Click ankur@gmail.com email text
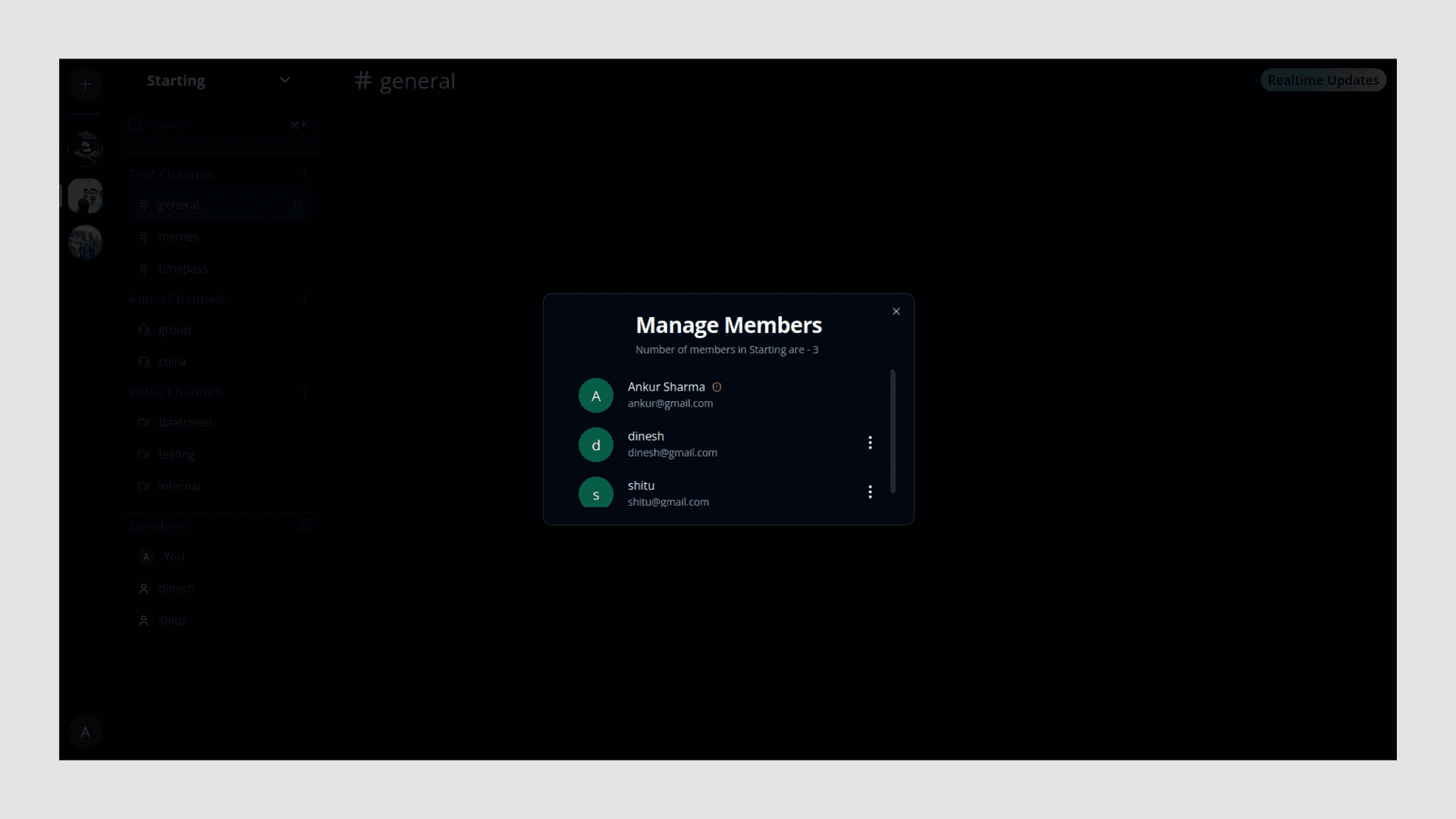 (x=670, y=403)
